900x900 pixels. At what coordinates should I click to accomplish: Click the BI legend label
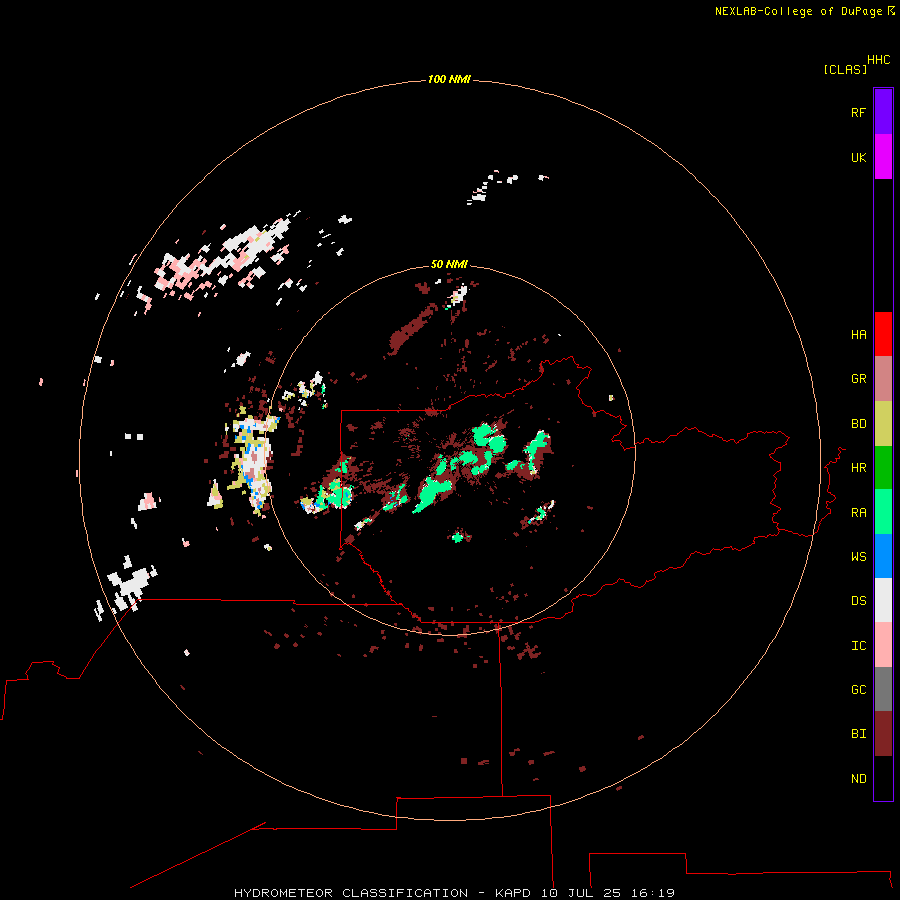[x=858, y=734]
